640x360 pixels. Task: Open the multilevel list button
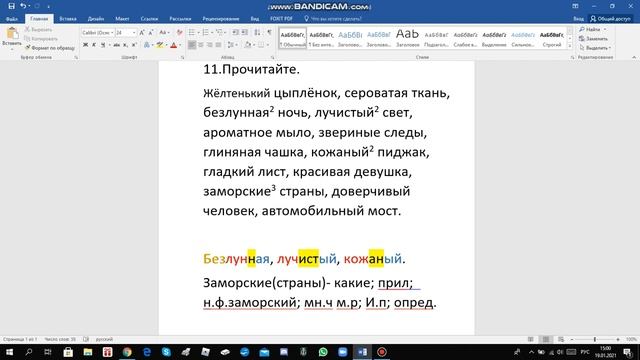[220, 32]
